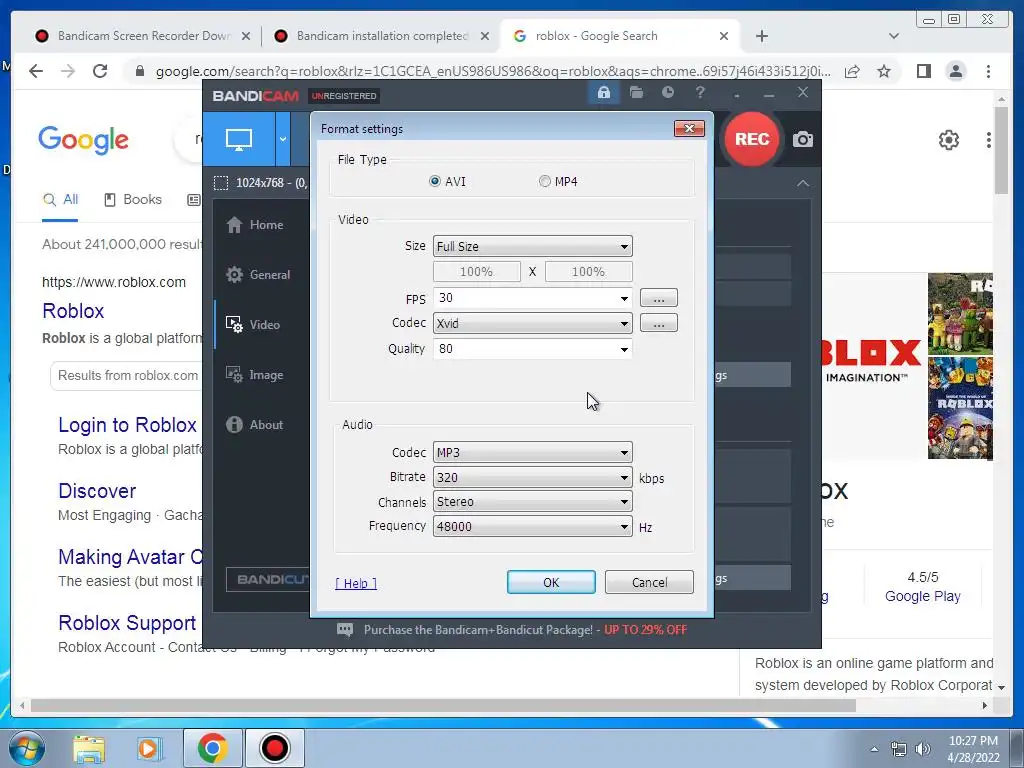The width and height of the screenshot is (1024, 768).
Task: Close the Format settings dialog with X
Action: pyautogui.click(x=689, y=129)
